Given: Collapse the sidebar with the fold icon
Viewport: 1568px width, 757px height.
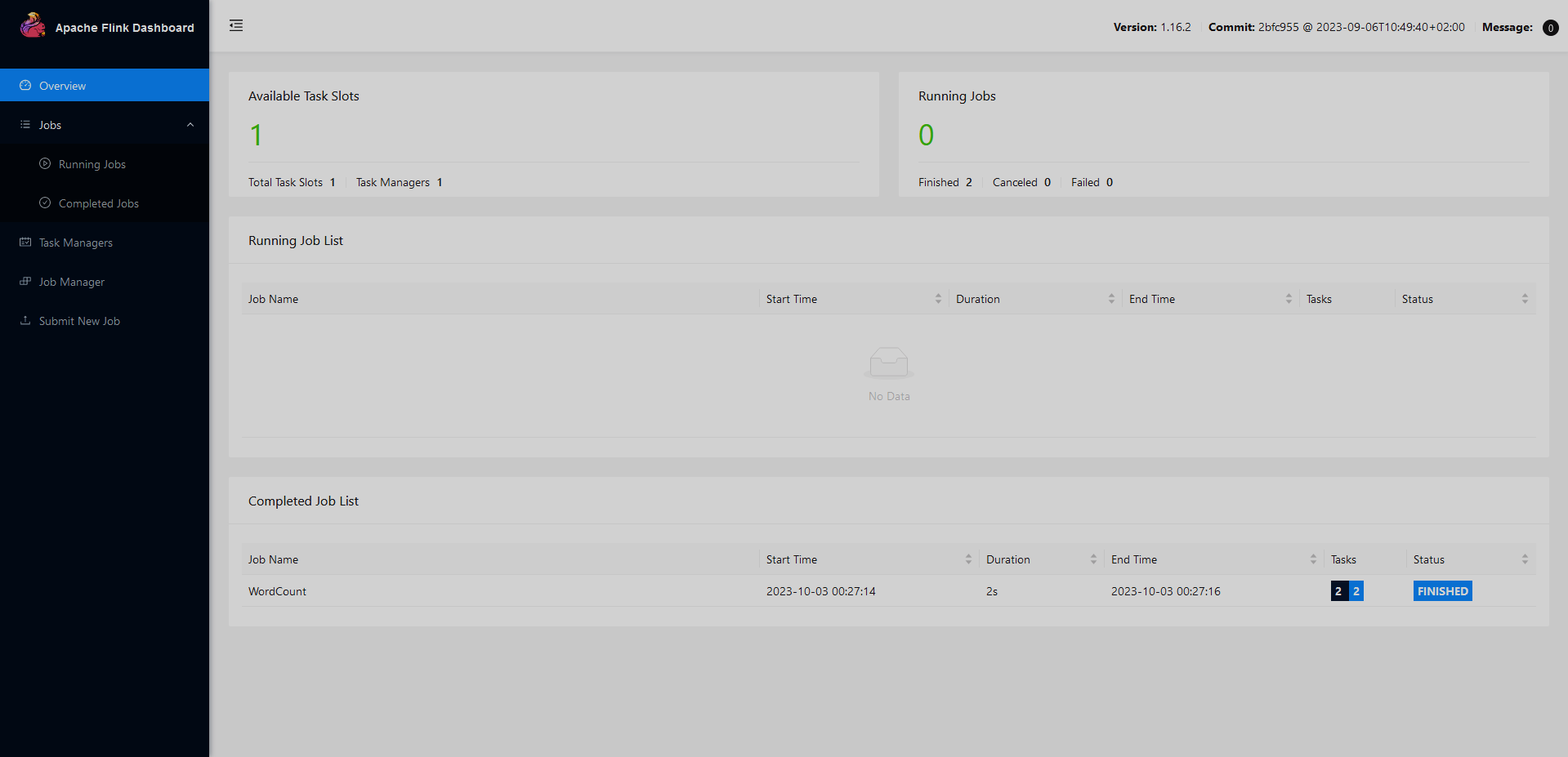Looking at the screenshot, I should (236, 25).
